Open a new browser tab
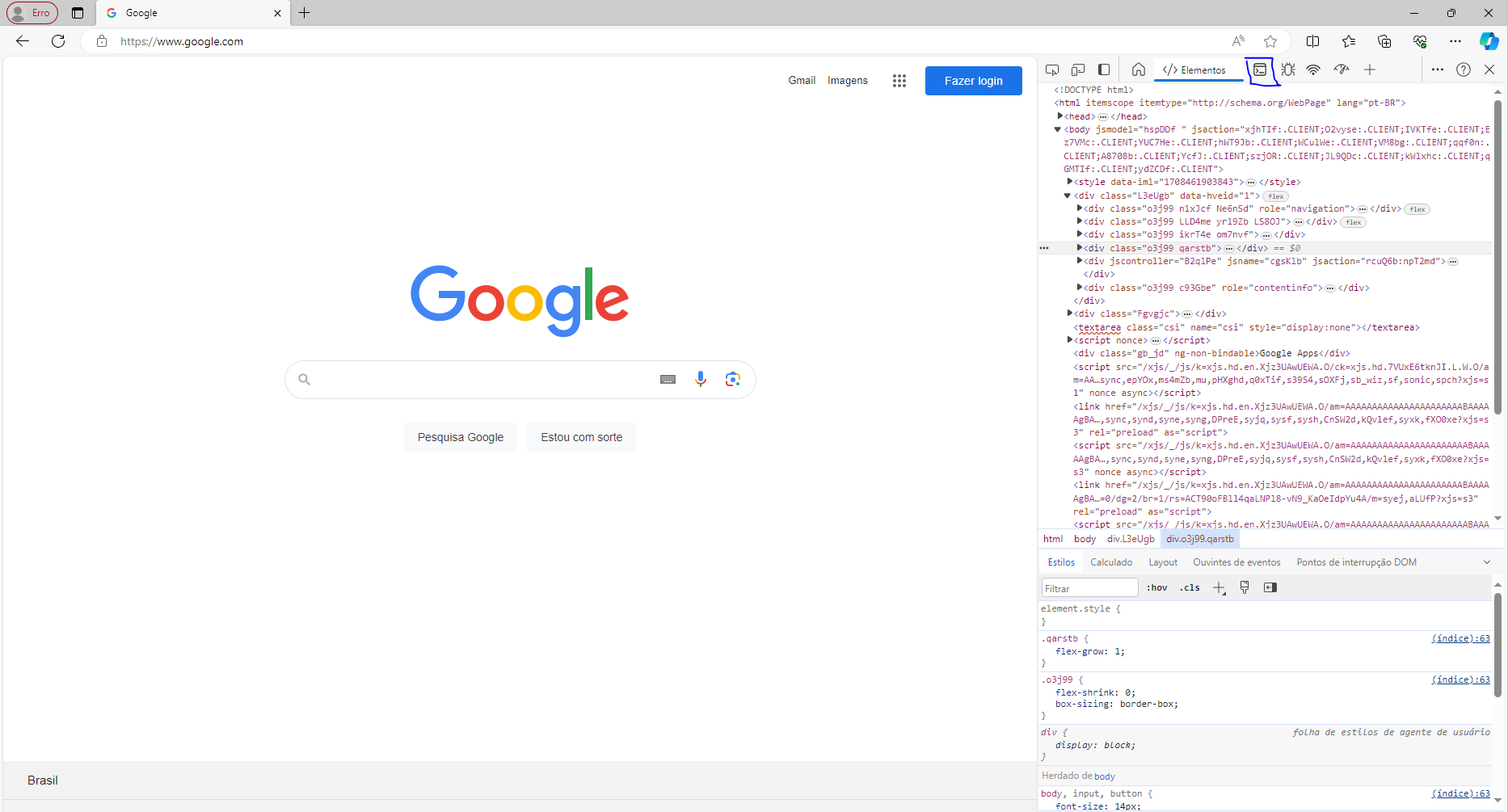Image resolution: width=1508 pixels, height=812 pixels. [305, 13]
